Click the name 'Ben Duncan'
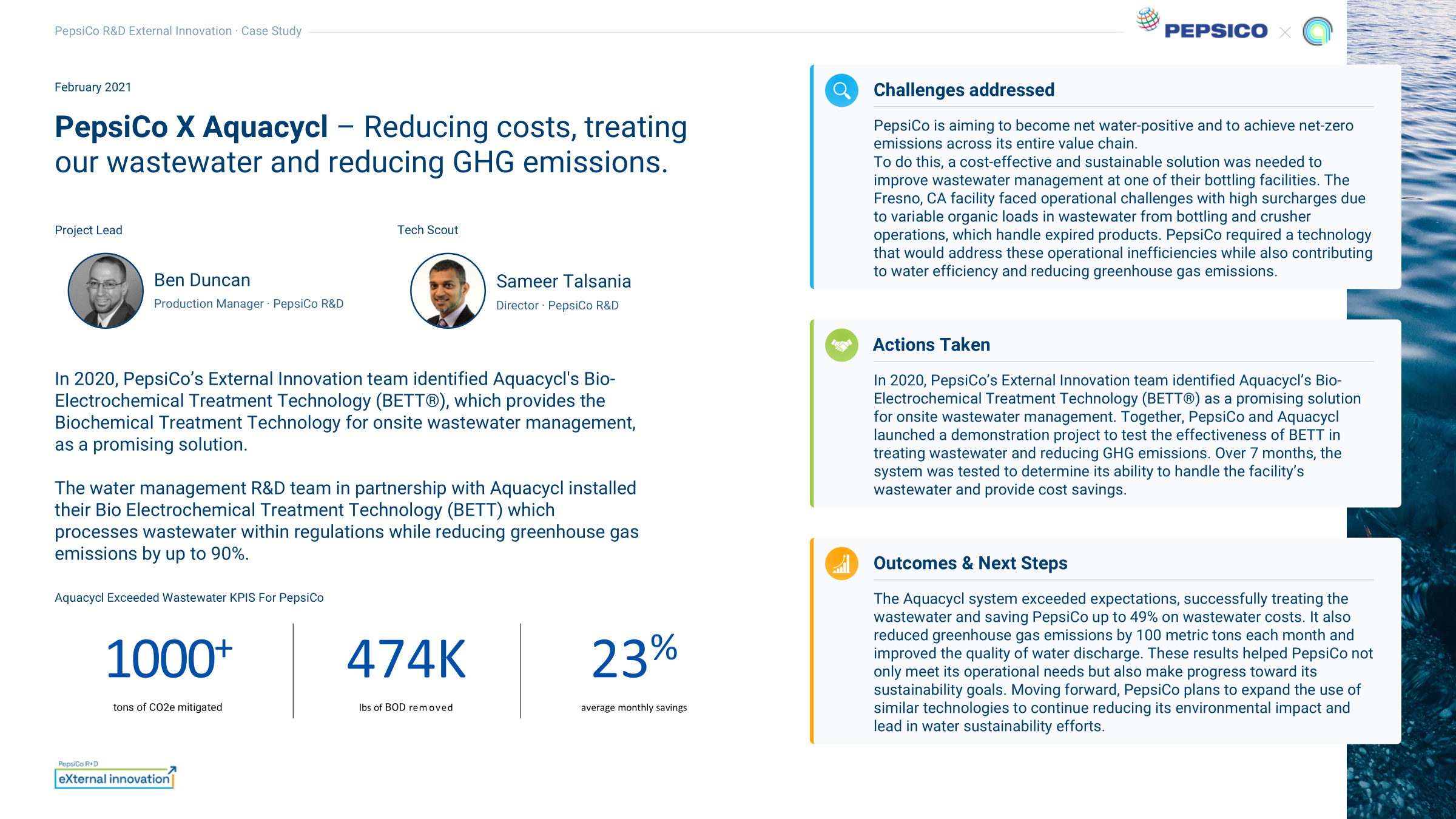This screenshot has height=819, width=1456. pos(202,280)
